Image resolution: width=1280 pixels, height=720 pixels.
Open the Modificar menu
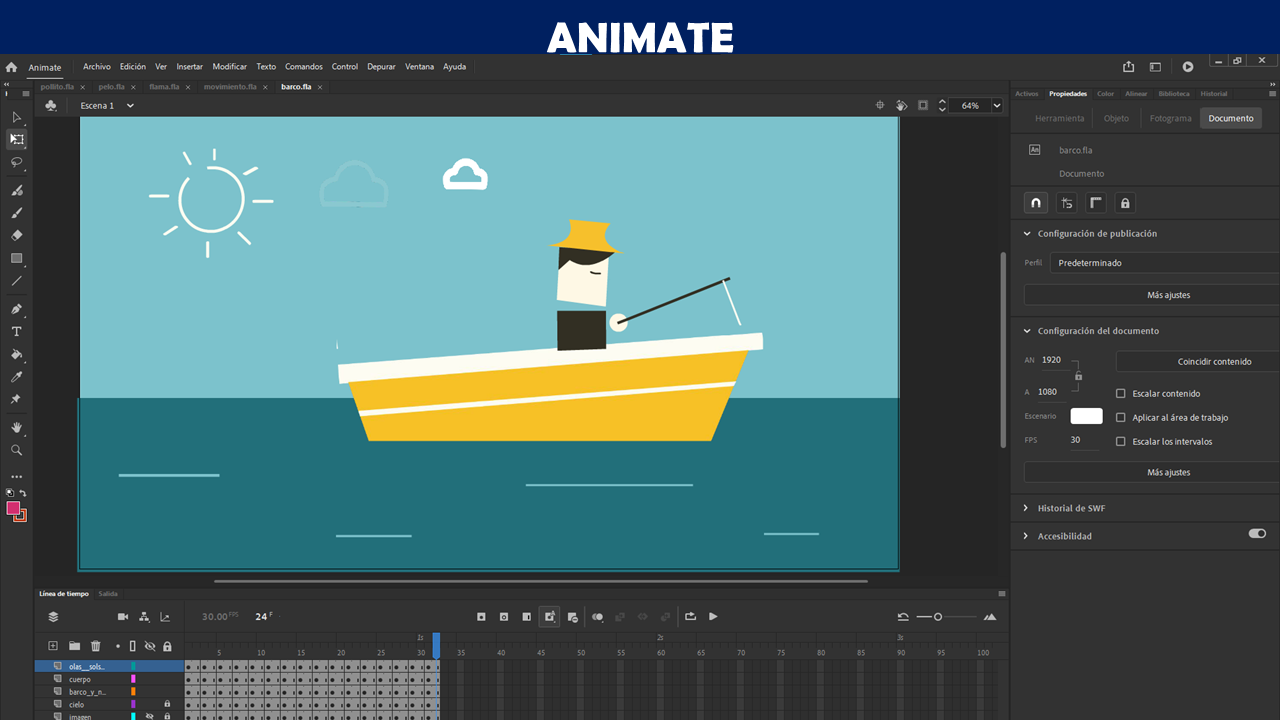click(229, 67)
